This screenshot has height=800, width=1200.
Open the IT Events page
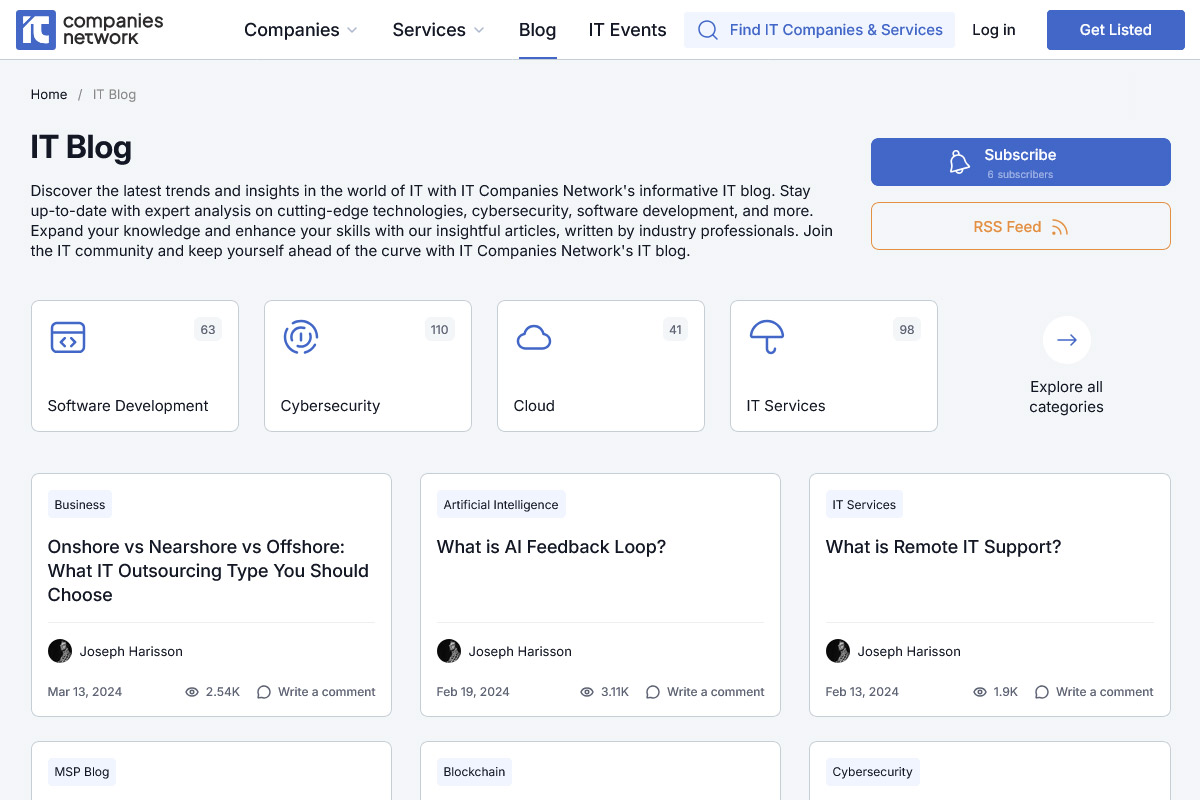pos(627,30)
